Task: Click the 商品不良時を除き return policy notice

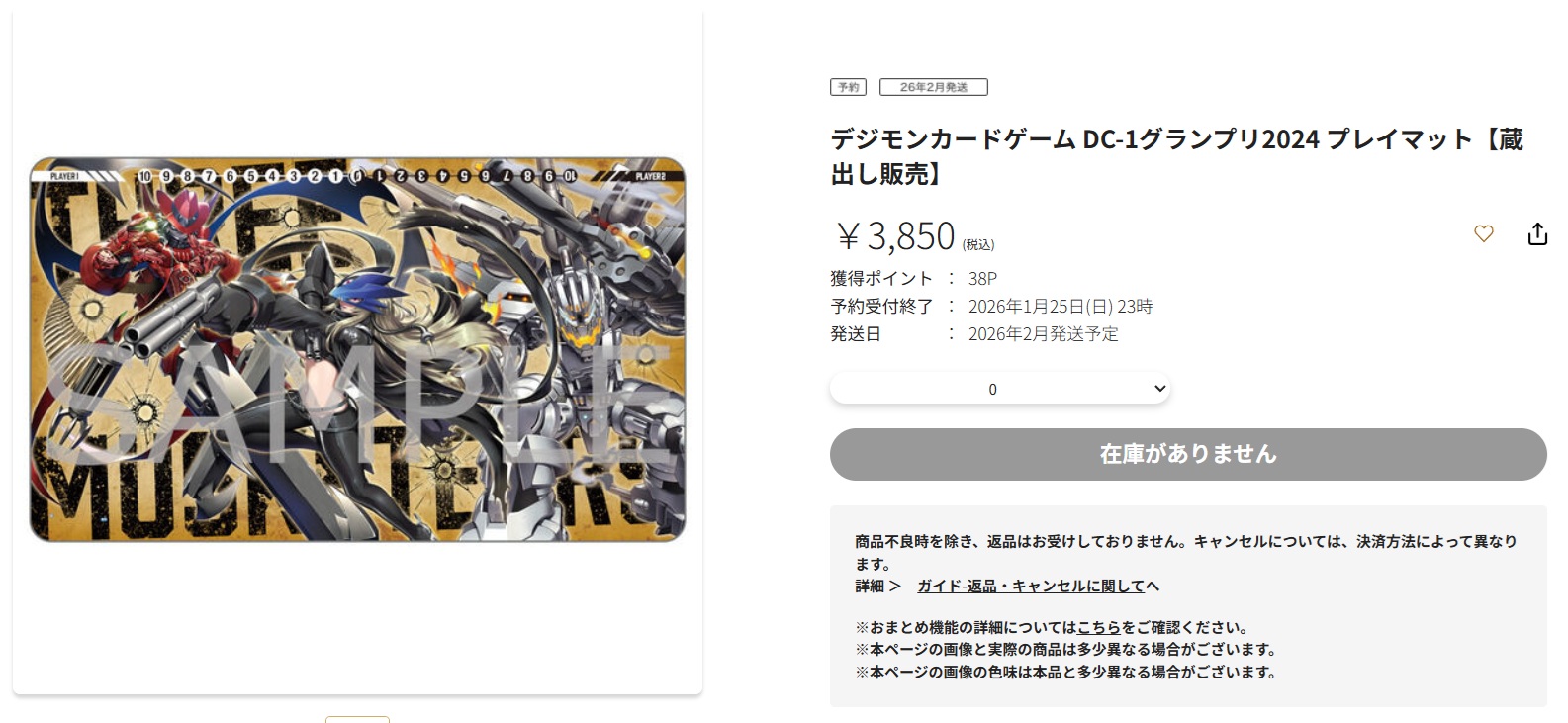Action: tap(1186, 552)
